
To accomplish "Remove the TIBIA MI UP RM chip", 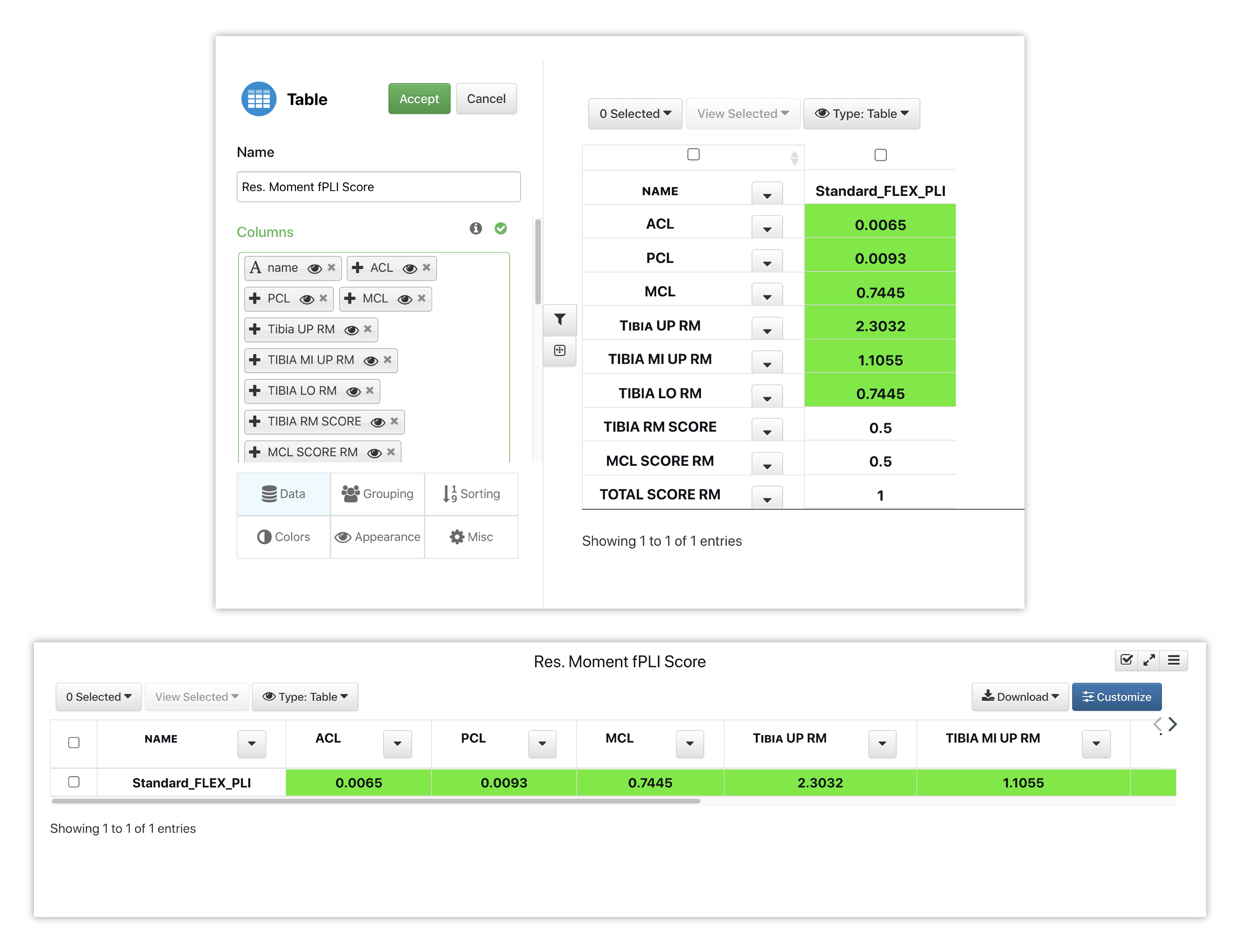I will pyautogui.click(x=387, y=360).
